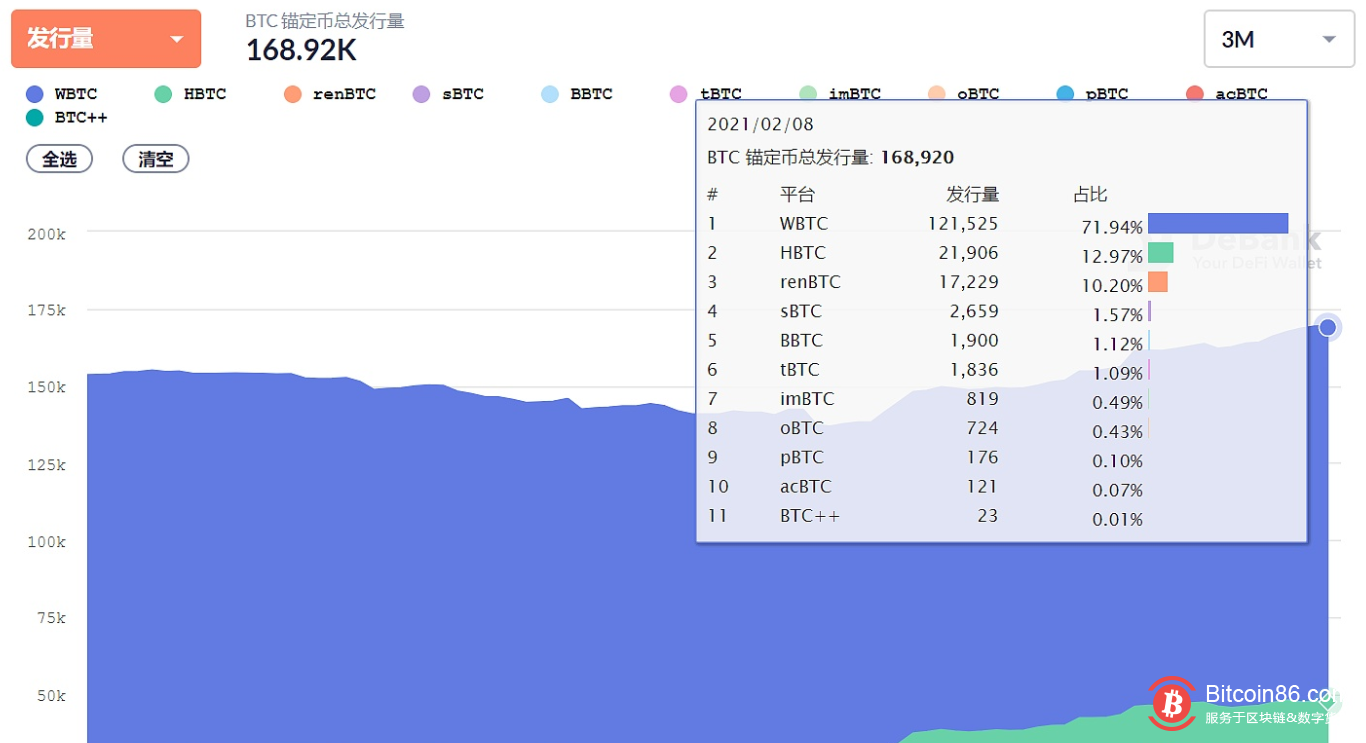Click the arrow on the orange 发行量 selector
The width and height of the screenshot is (1366, 743).
pyautogui.click(x=176, y=38)
